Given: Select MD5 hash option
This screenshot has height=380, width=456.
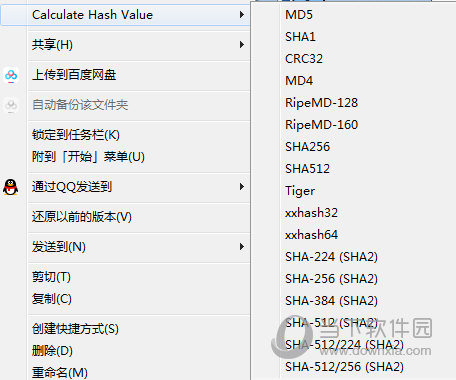Looking at the screenshot, I should 353,15.
